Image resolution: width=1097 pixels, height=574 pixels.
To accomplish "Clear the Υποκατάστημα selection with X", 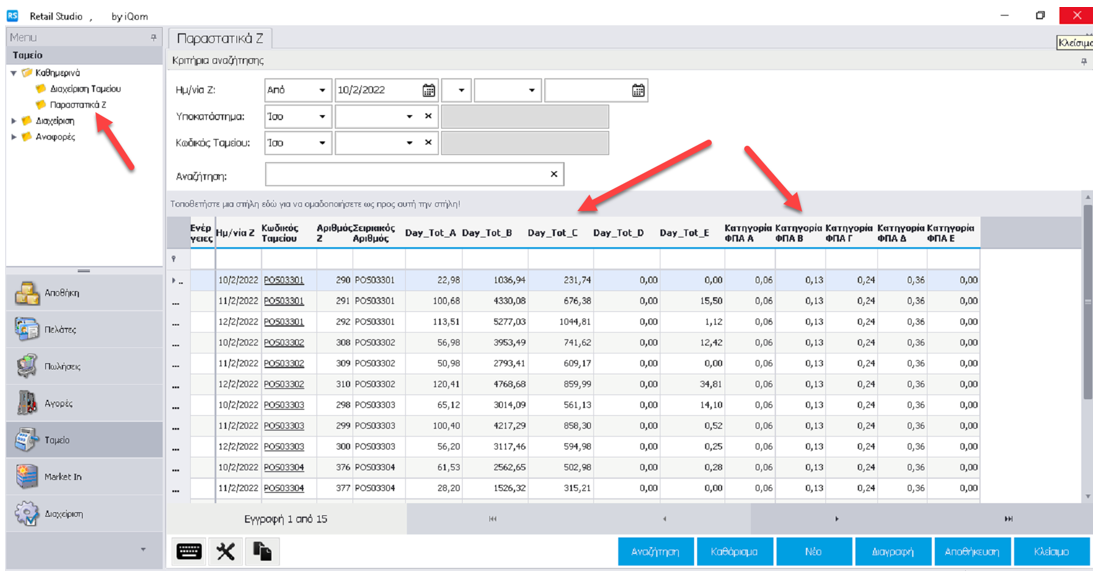I will point(428,117).
